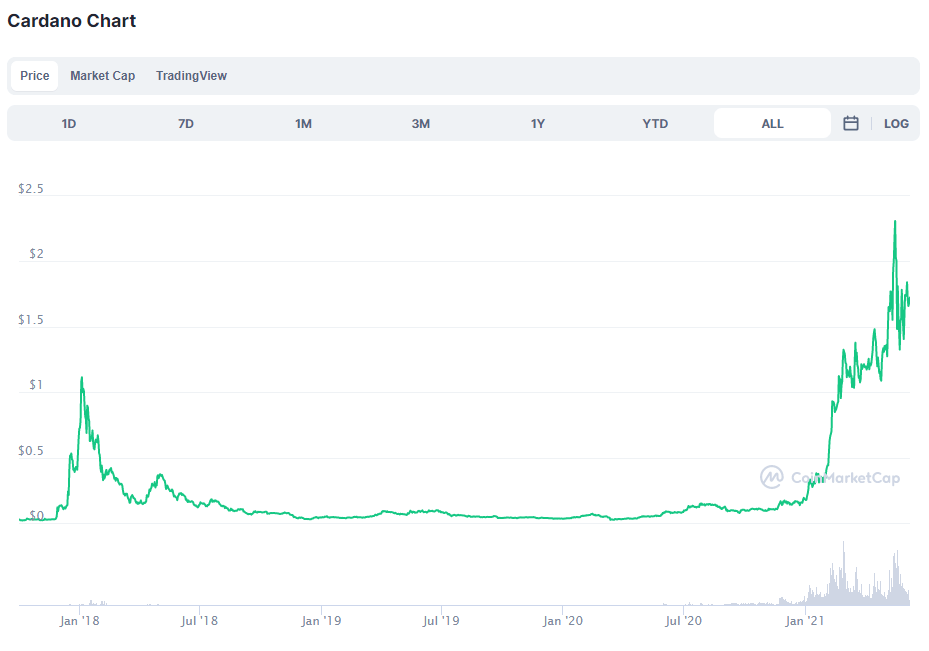
Task: Select the 1Y time range
Action: (537, 124)
